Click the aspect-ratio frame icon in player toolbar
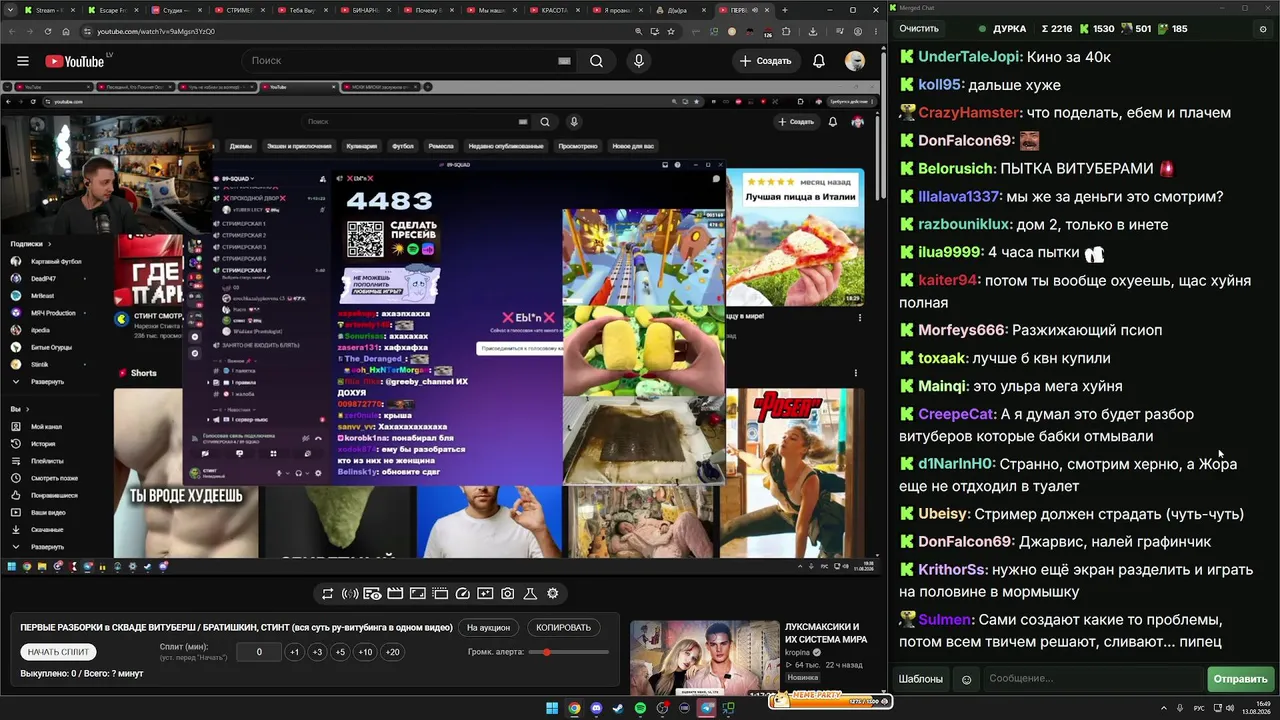This screenshot has height=720, width=1280. (x=418, y=594)
